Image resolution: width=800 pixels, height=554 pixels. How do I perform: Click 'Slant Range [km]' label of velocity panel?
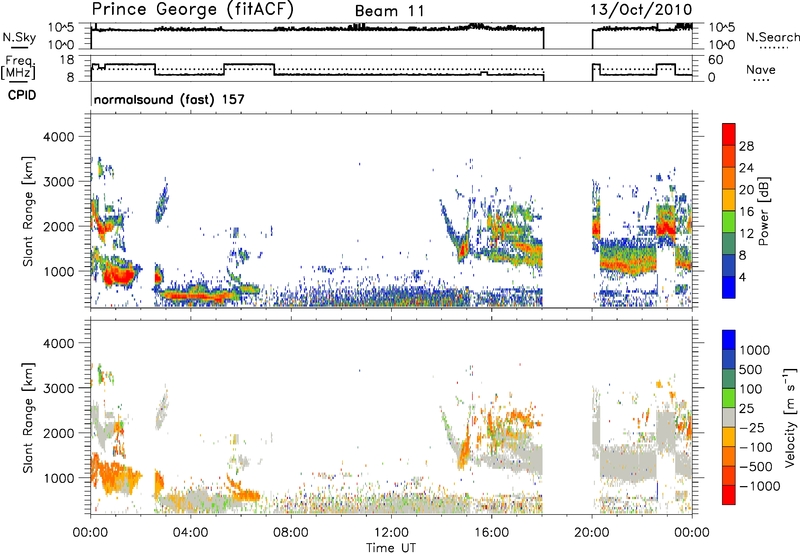coord(29,417)
